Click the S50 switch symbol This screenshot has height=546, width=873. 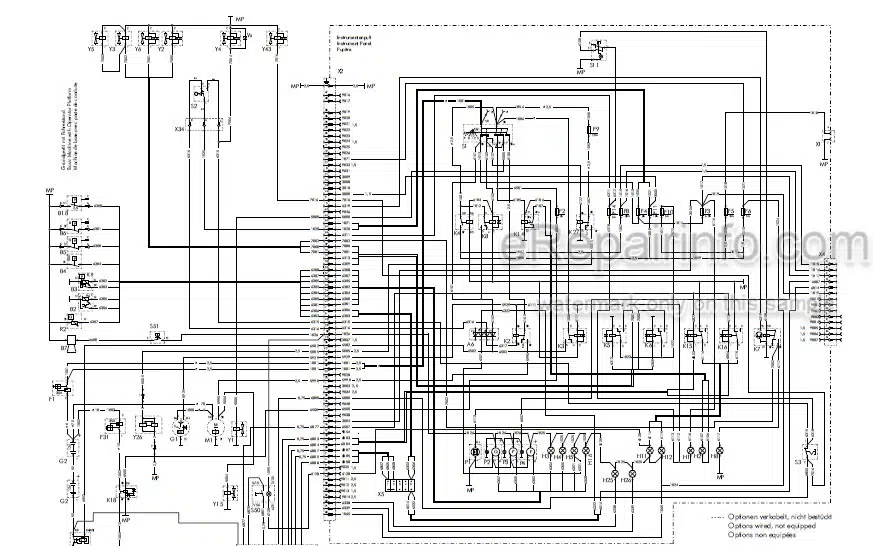click(x=263, y=493)
